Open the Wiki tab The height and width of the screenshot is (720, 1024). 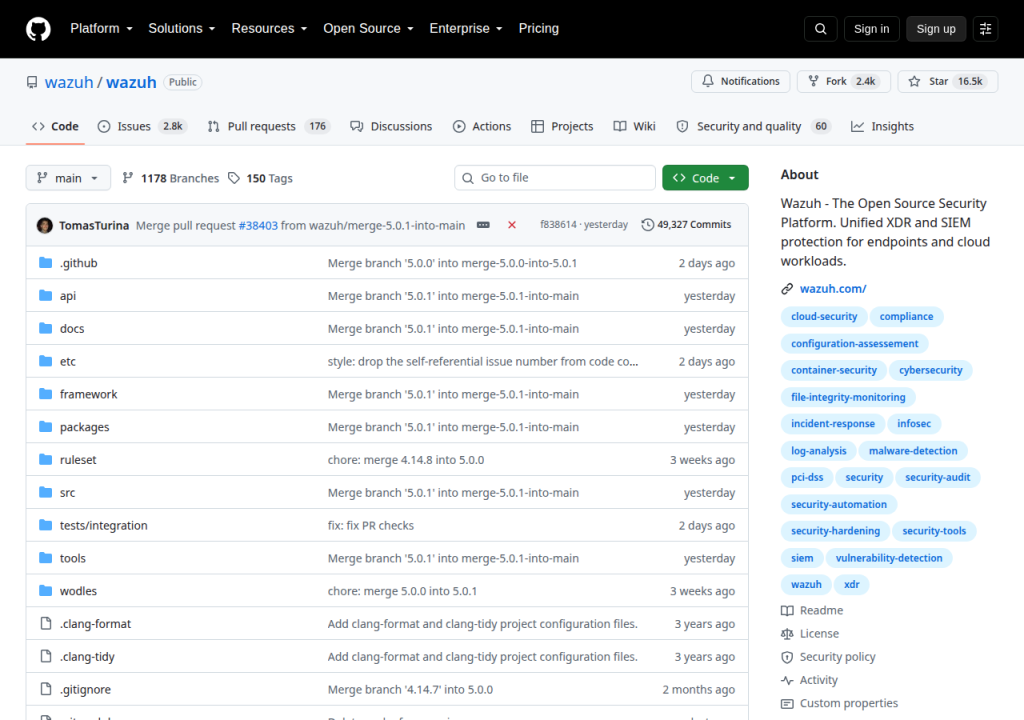click(635, 127)
